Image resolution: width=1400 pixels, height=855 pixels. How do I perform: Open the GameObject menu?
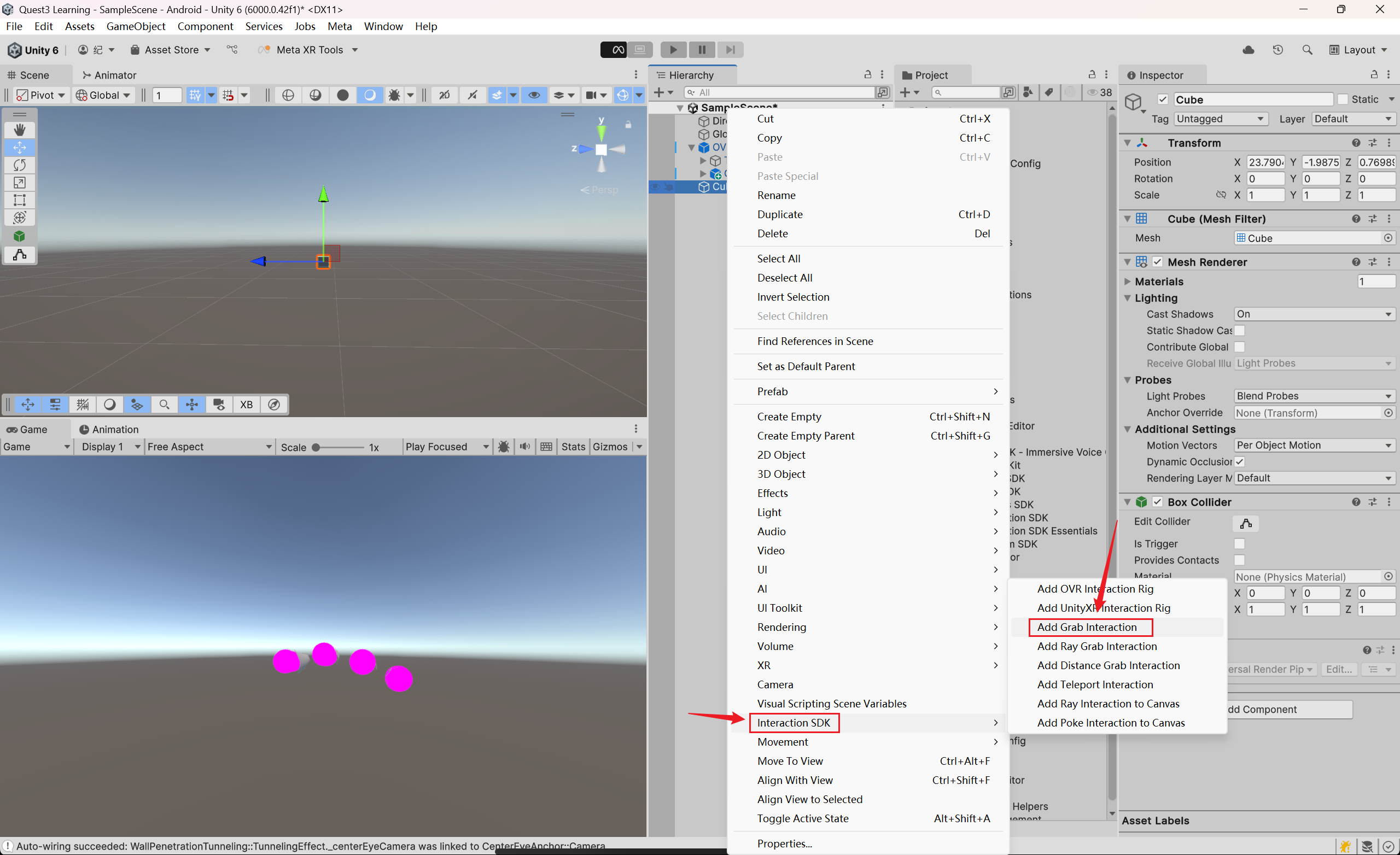click(136, 27)
